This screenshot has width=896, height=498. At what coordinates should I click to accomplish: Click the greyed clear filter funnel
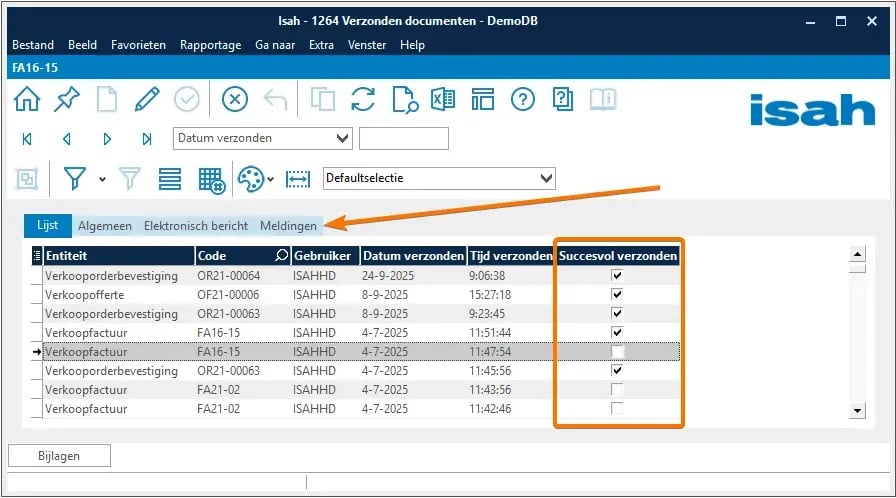pyautogui.click(x=130, y=179)
